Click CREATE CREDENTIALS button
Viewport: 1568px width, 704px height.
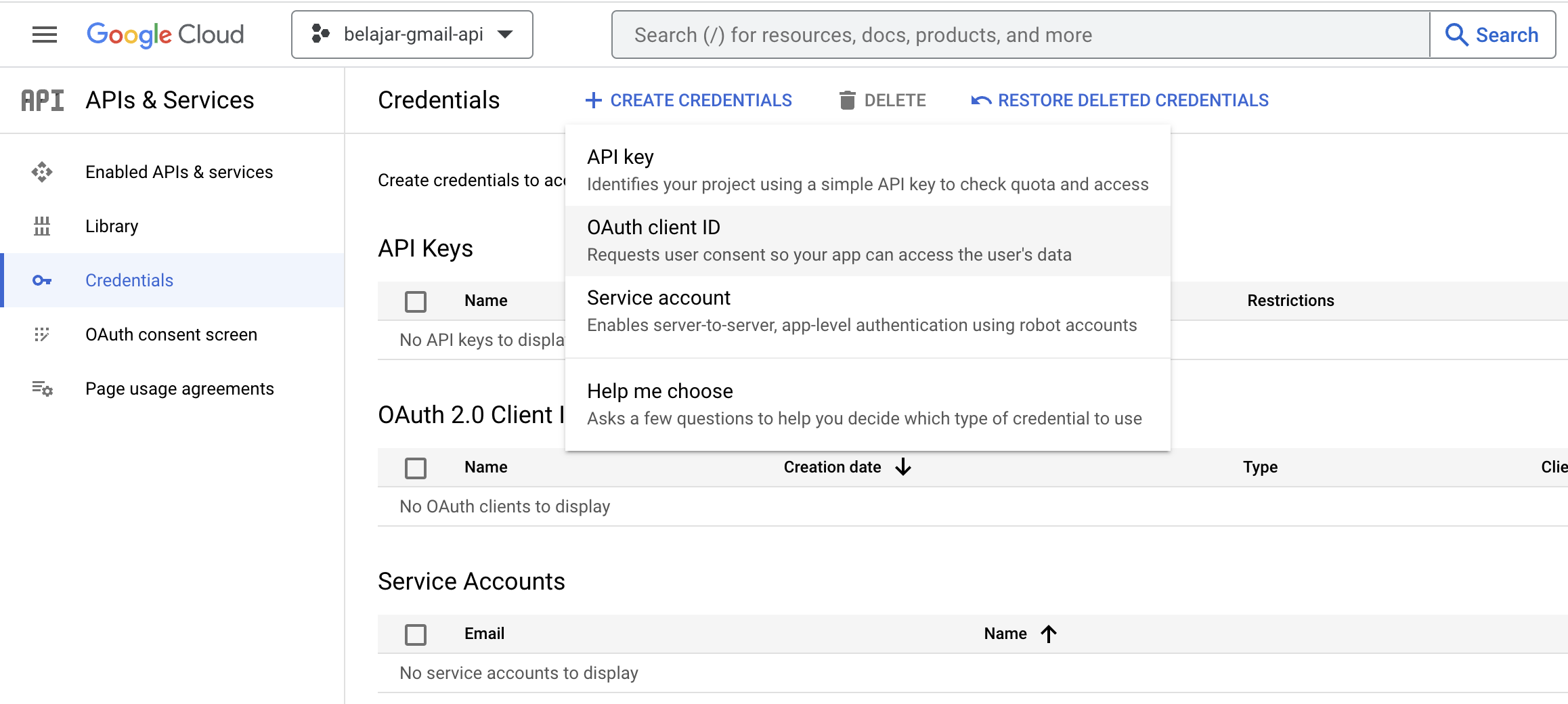tap(689, 100)
